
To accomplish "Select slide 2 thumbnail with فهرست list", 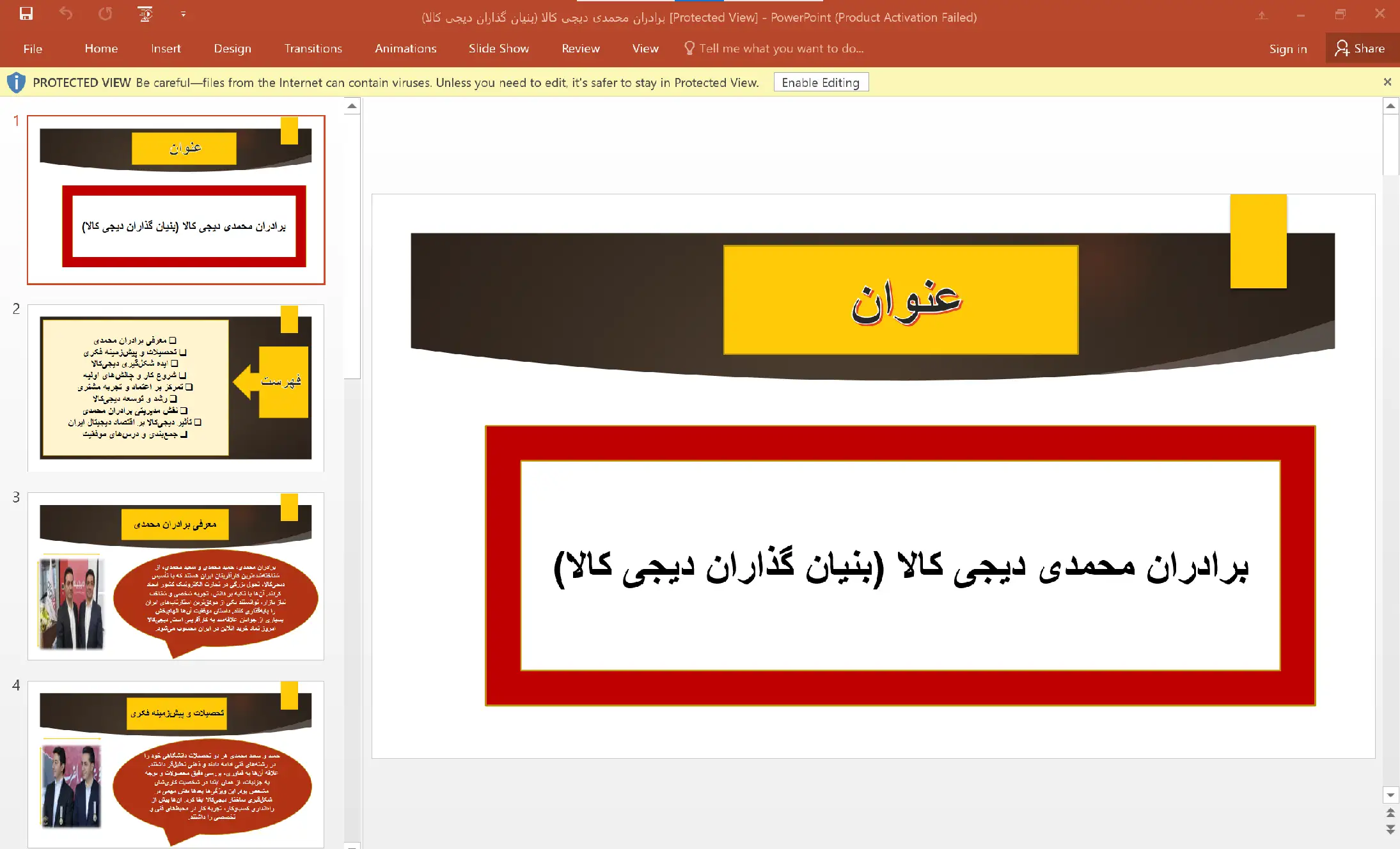I will point(176,387).
